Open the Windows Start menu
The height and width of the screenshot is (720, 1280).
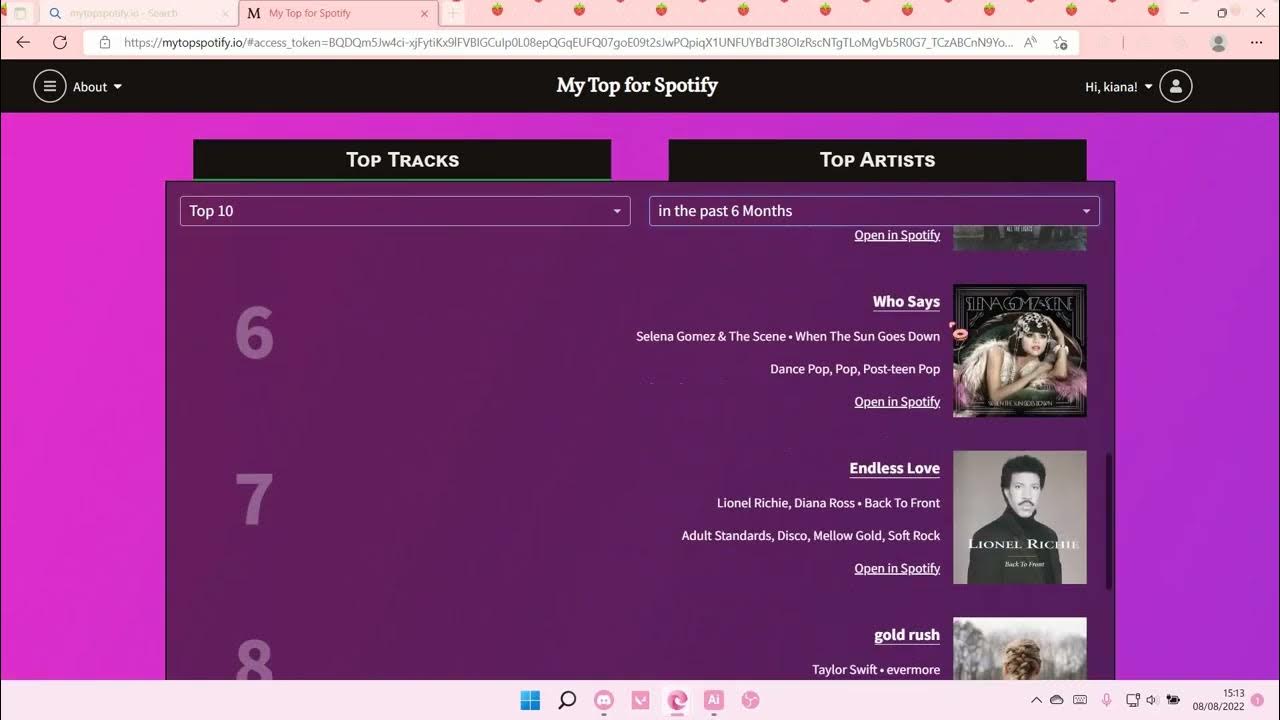530,700
